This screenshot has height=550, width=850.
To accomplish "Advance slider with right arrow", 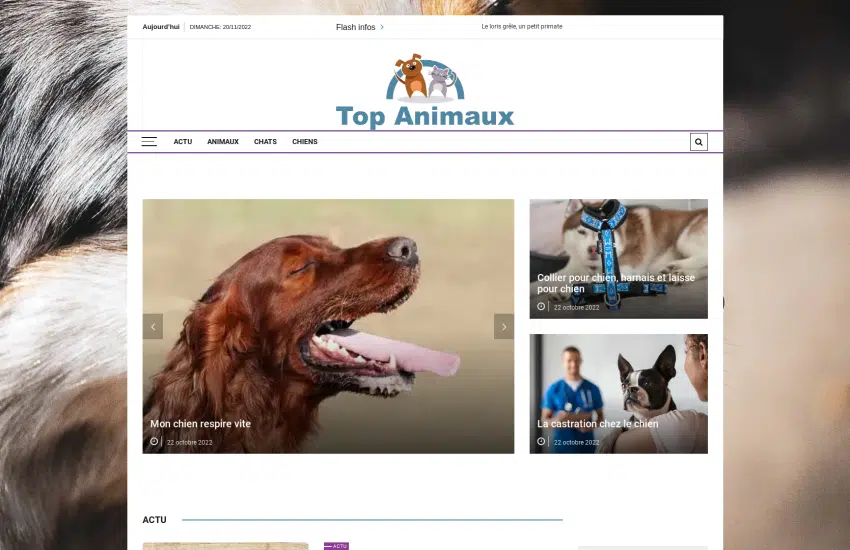I will click(504, 327).
